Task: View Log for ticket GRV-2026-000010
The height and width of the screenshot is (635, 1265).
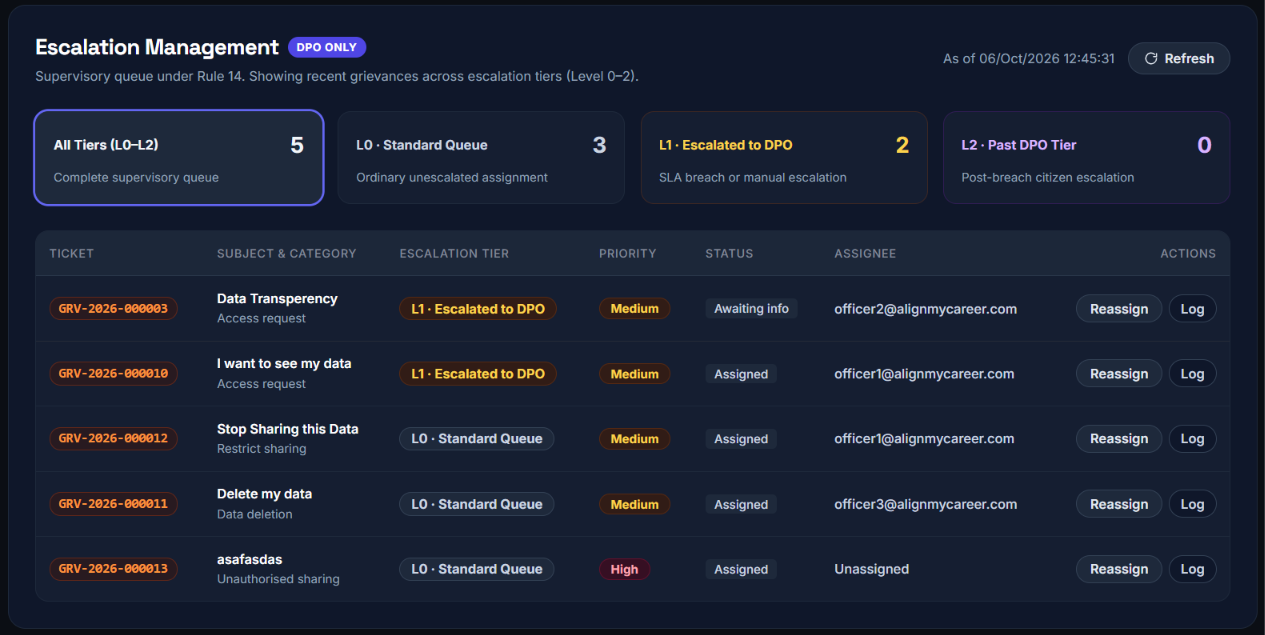Action: point(1192,374)
